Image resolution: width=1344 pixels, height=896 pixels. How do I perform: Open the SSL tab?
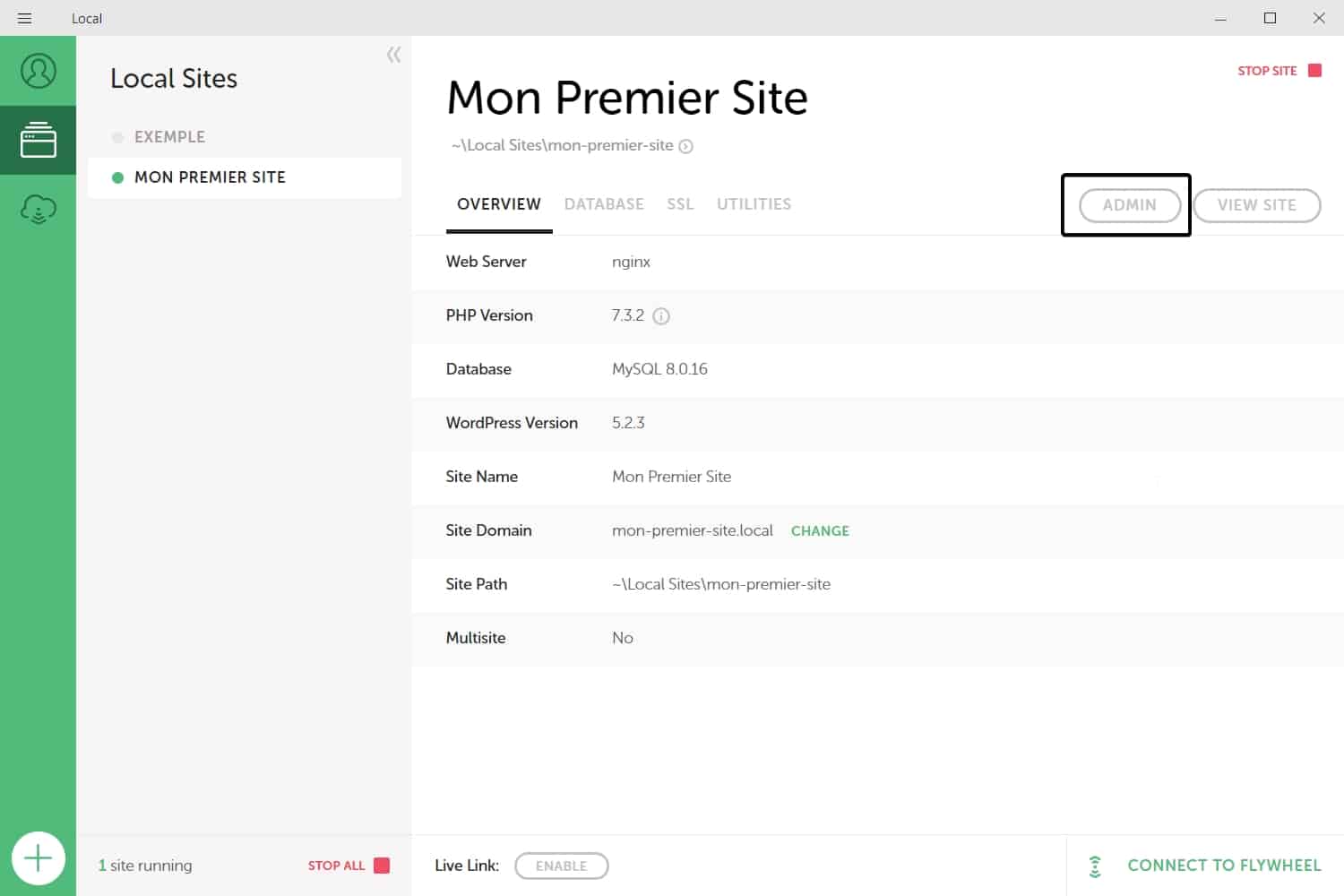click(680, 204)
